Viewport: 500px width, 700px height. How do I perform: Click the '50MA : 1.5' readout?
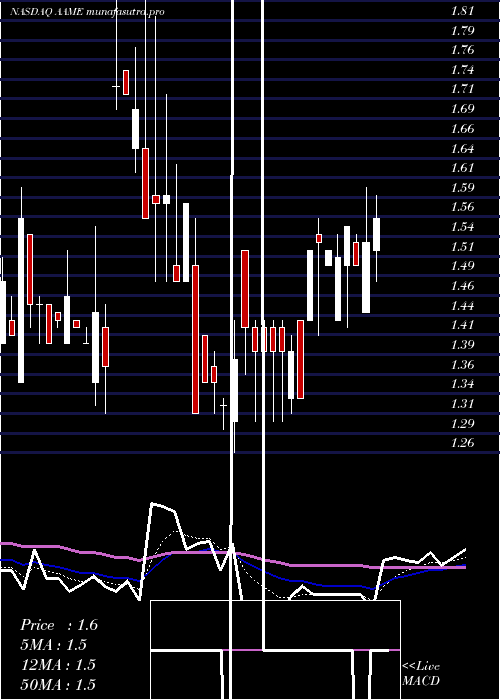pyautogui.click(x=58, y=684)
